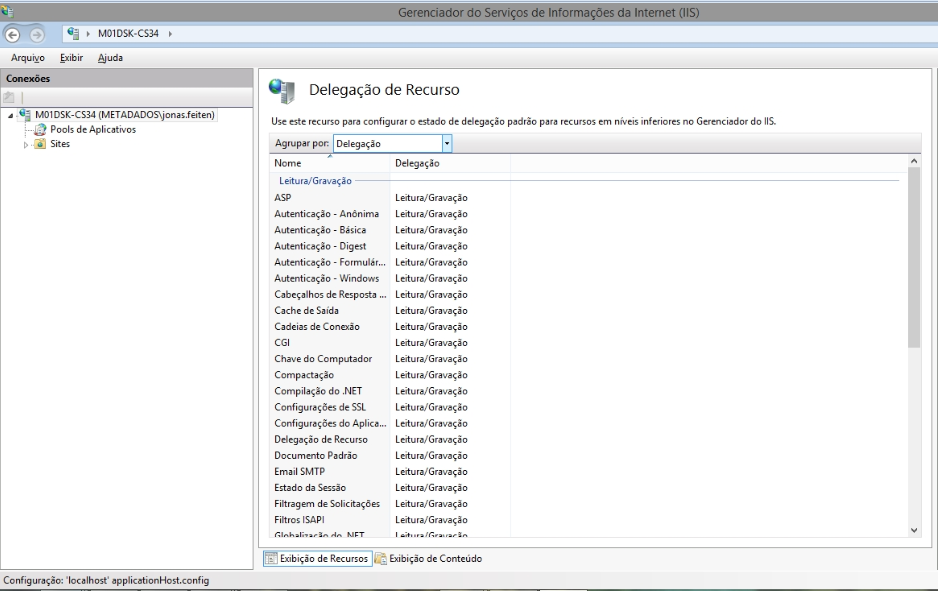Select the Configurações de SSL entry
Viewport: 938px width, 591px height.
pos(321,407)
